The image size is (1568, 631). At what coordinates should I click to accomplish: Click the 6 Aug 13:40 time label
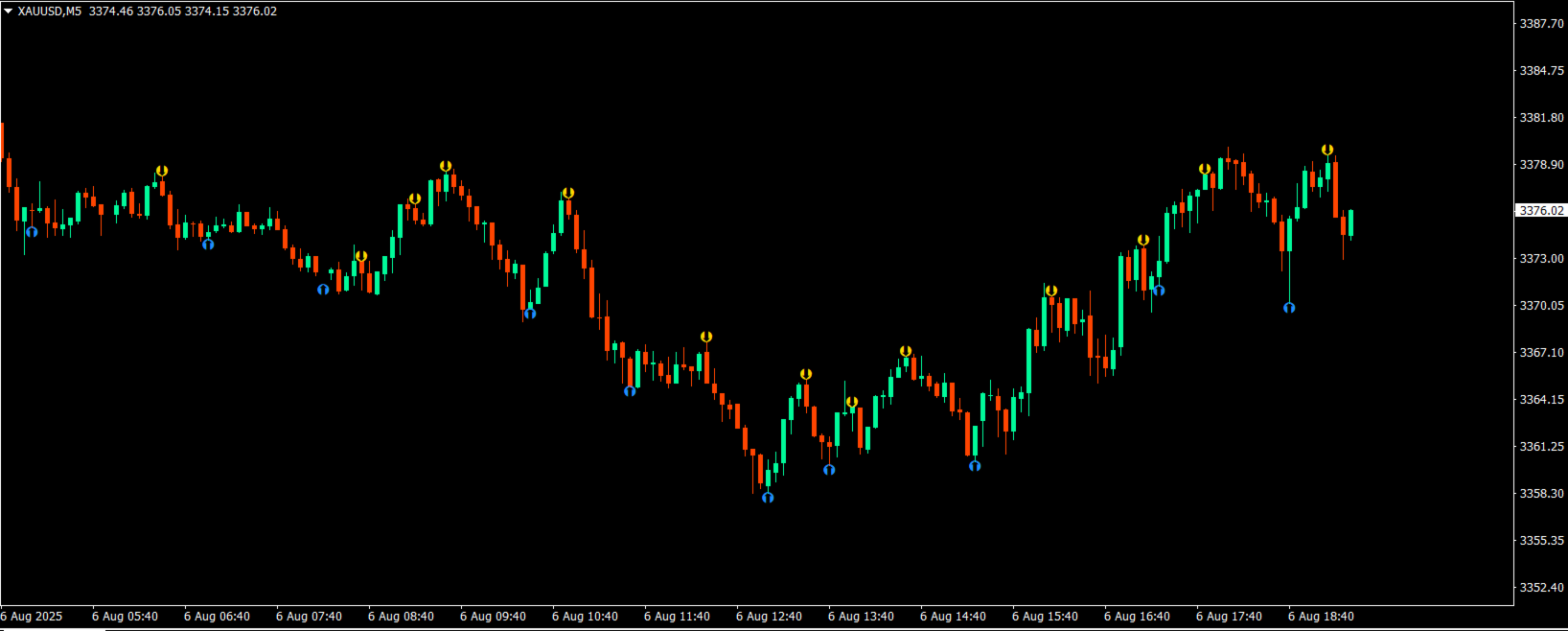pos(861,617)
